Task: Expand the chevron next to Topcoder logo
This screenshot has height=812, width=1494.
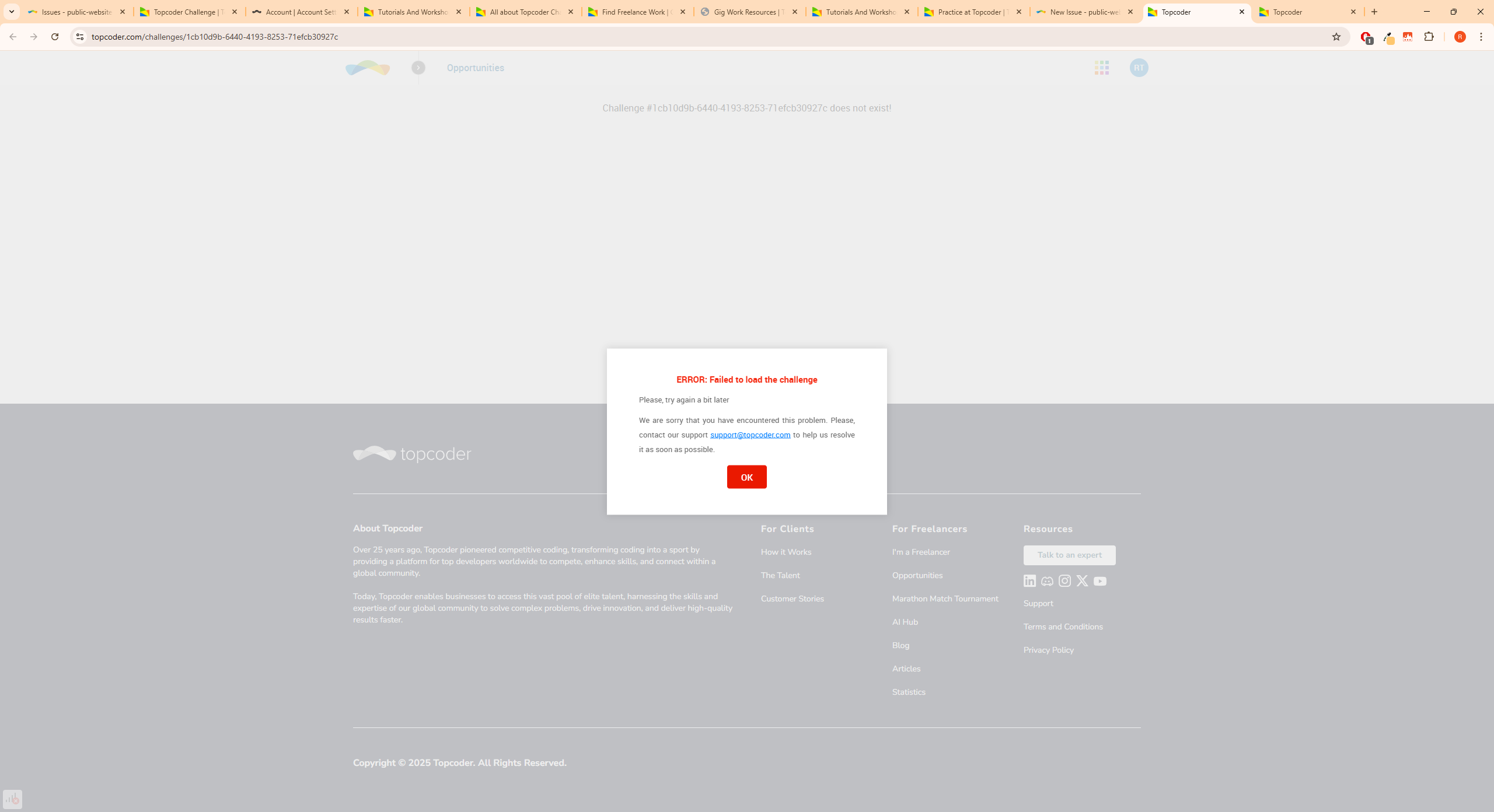Action: click(x=418, y=68)
